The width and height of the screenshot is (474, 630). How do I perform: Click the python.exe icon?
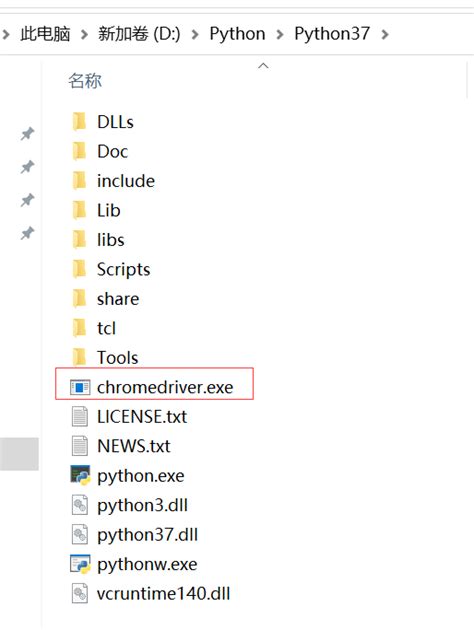tap(80, 476)
